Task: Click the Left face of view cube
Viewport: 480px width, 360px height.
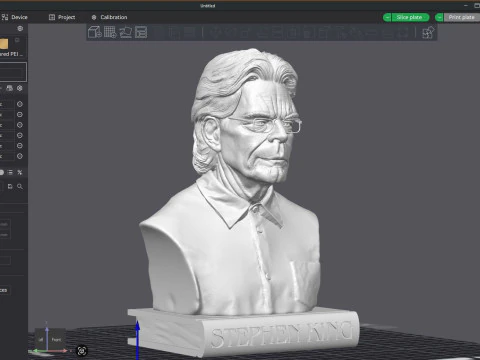Action: click(41, 340)
